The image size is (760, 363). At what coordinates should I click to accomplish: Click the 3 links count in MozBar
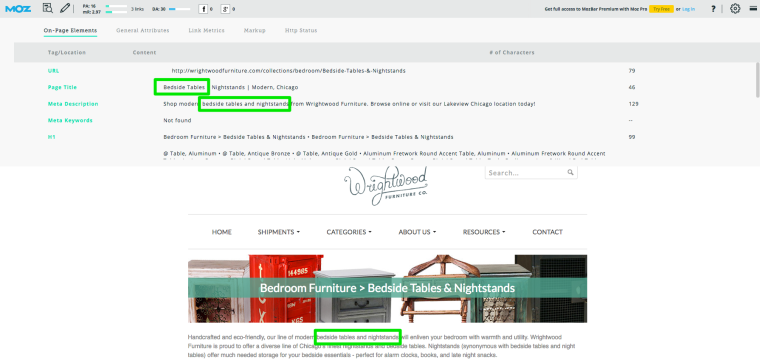(x=137, y=9)
